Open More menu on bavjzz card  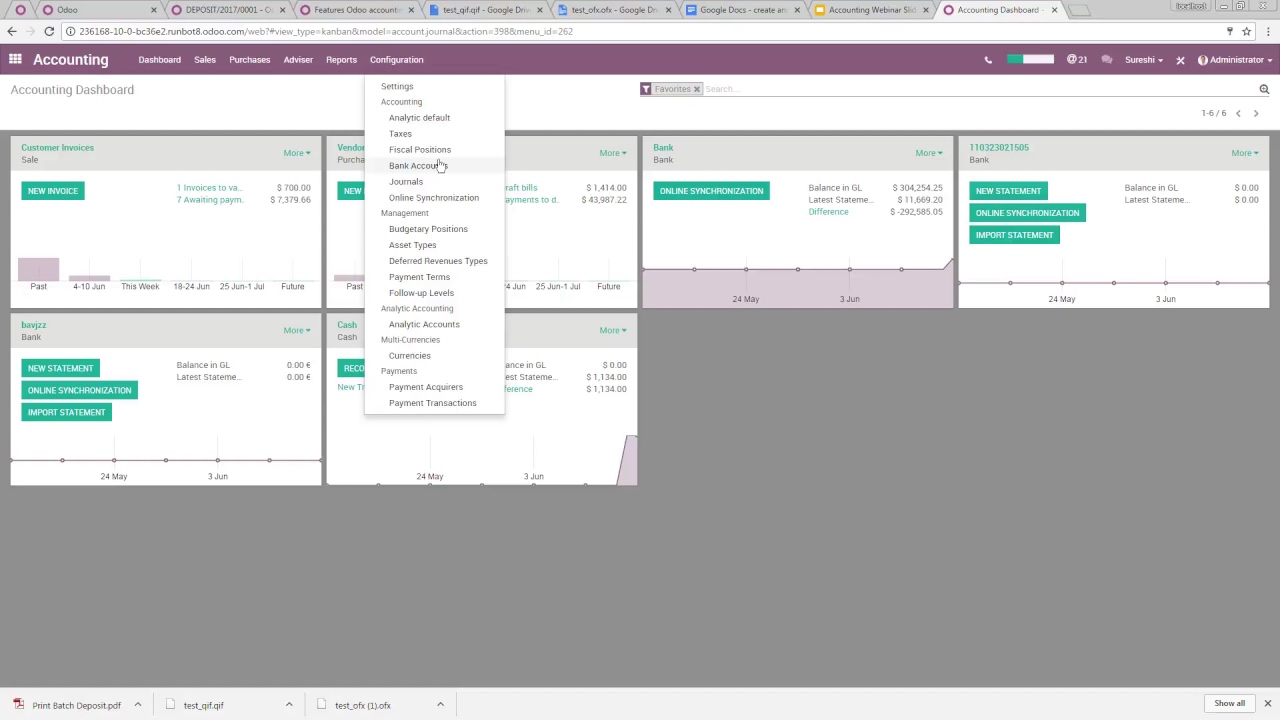(x=297, y=330)
